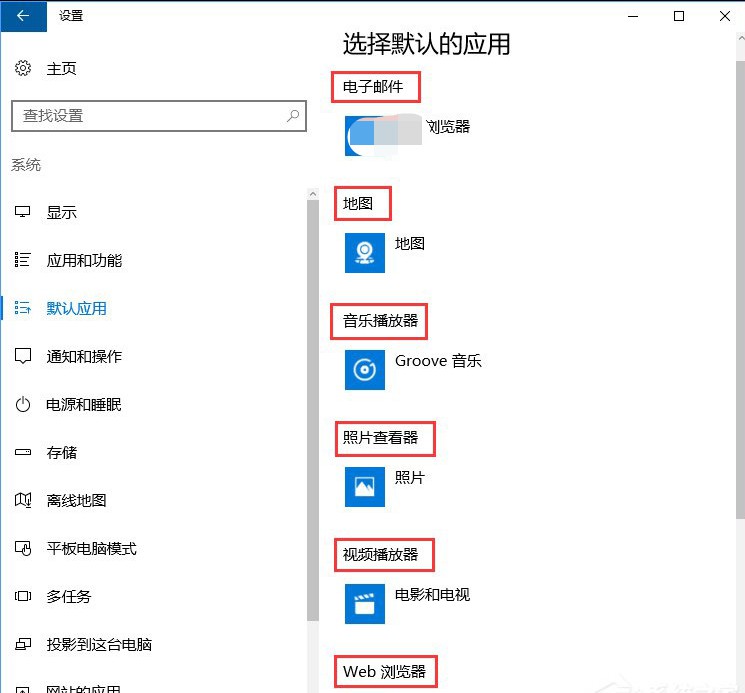Click the back arrow in title bar
The height and width of the screenshot is (693, 745).
click(23, 15)
